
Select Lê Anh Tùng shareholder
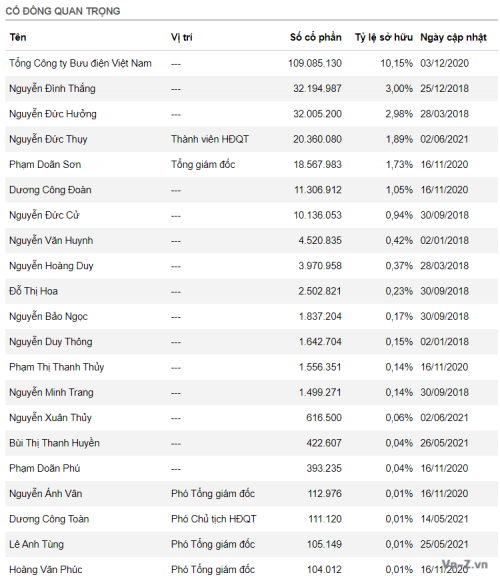[37, 544]
